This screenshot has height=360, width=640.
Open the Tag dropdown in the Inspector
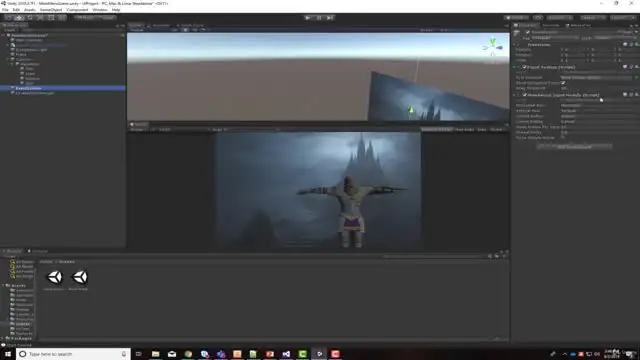[x=554, y=38]
